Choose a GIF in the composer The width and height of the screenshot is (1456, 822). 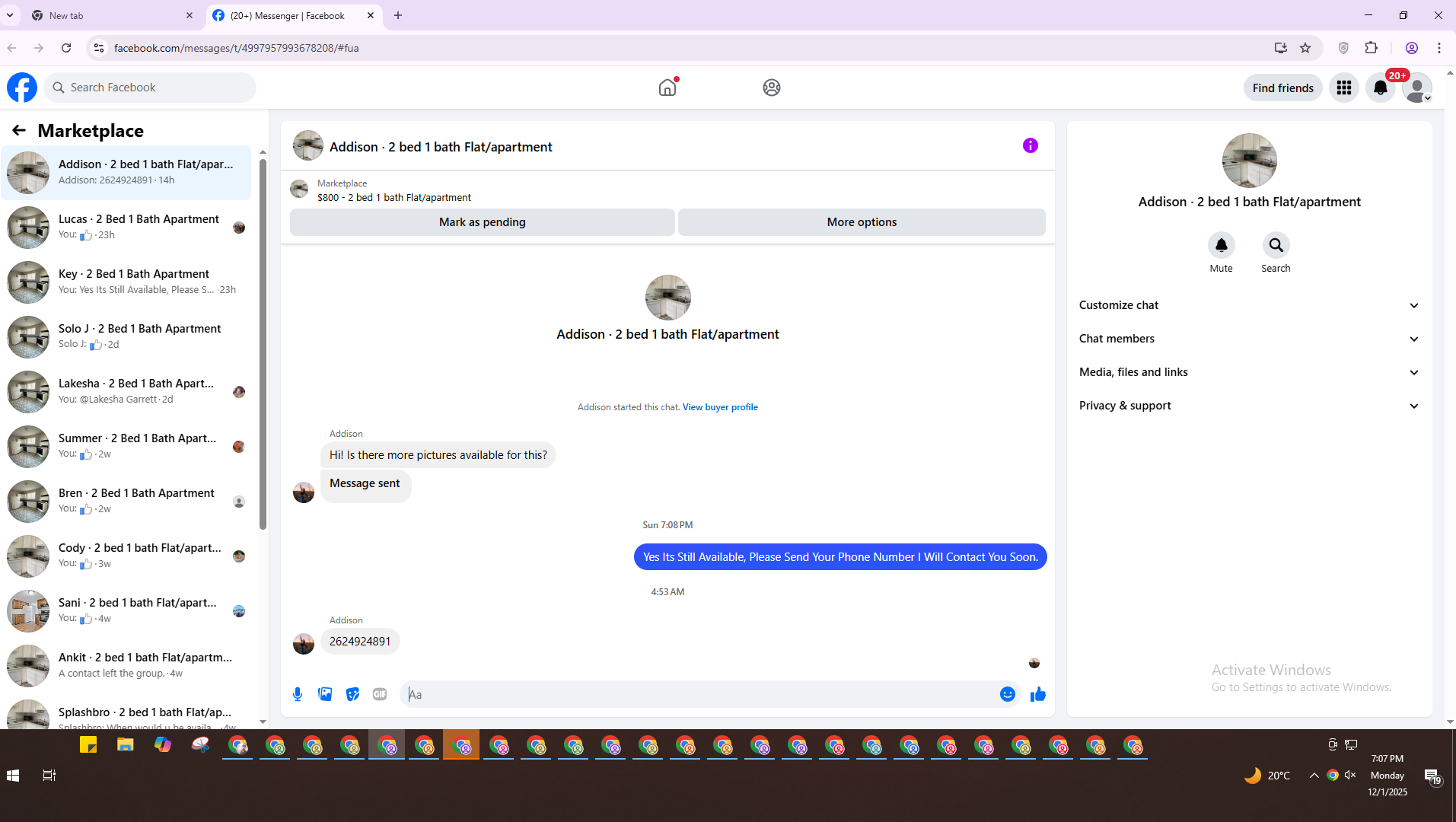[x=380, y=694]
